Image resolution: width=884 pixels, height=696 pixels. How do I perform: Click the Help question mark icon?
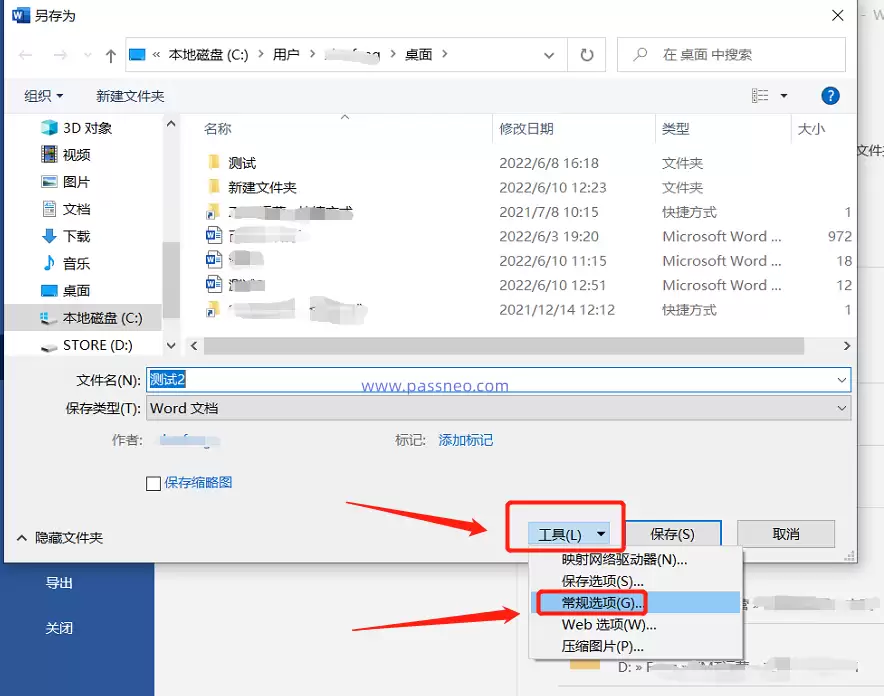(x=831, y=95)
